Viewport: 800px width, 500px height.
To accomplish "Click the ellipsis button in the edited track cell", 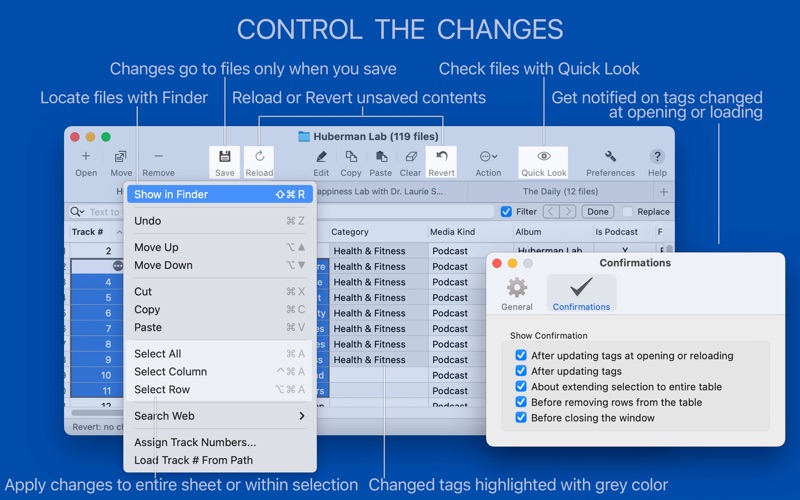I will coord(118,266).
